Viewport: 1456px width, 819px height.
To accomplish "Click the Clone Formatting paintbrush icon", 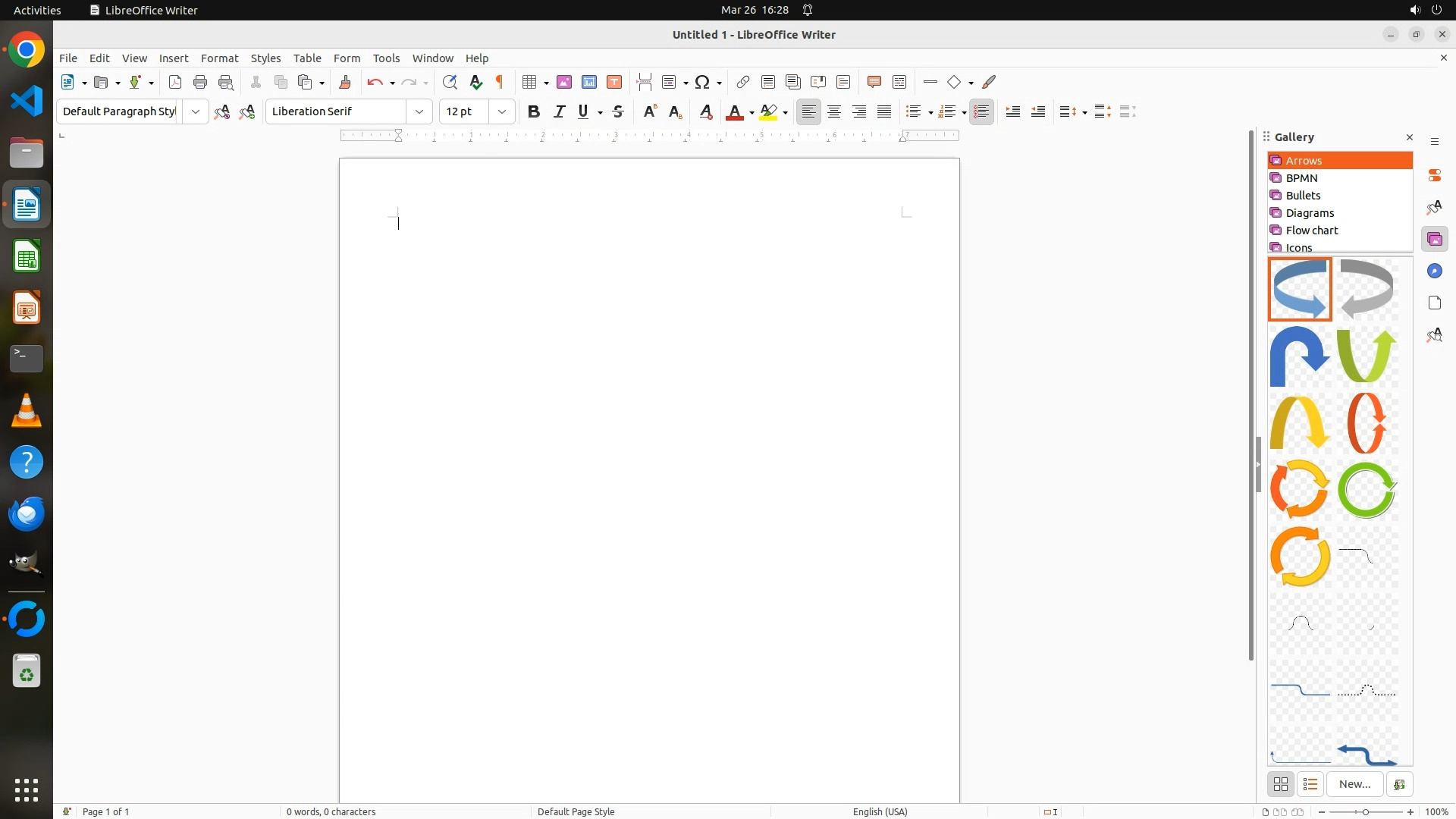I will click(x=345, y=83).
